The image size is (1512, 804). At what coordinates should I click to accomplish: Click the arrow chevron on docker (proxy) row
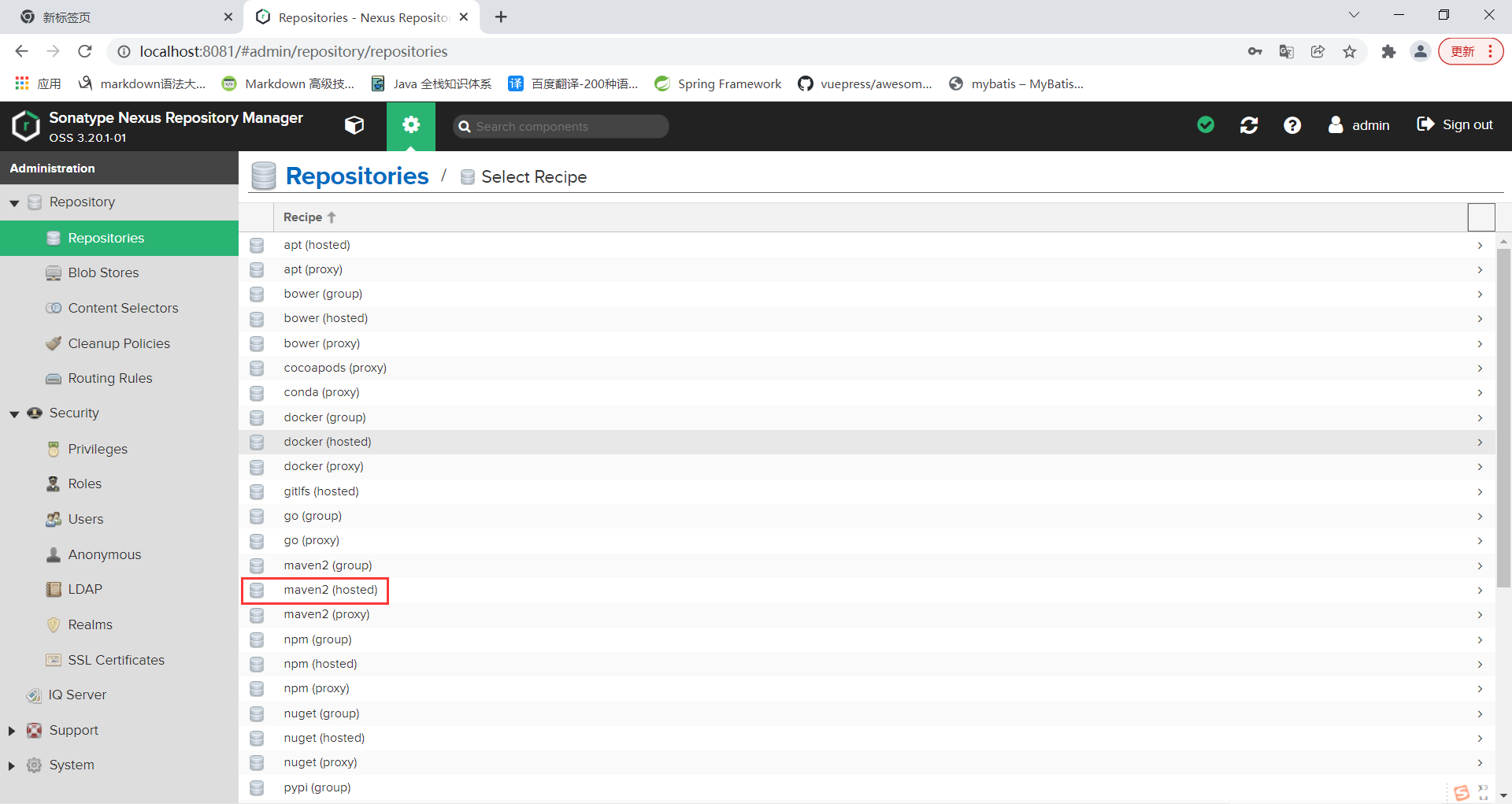click(1480, 467)
